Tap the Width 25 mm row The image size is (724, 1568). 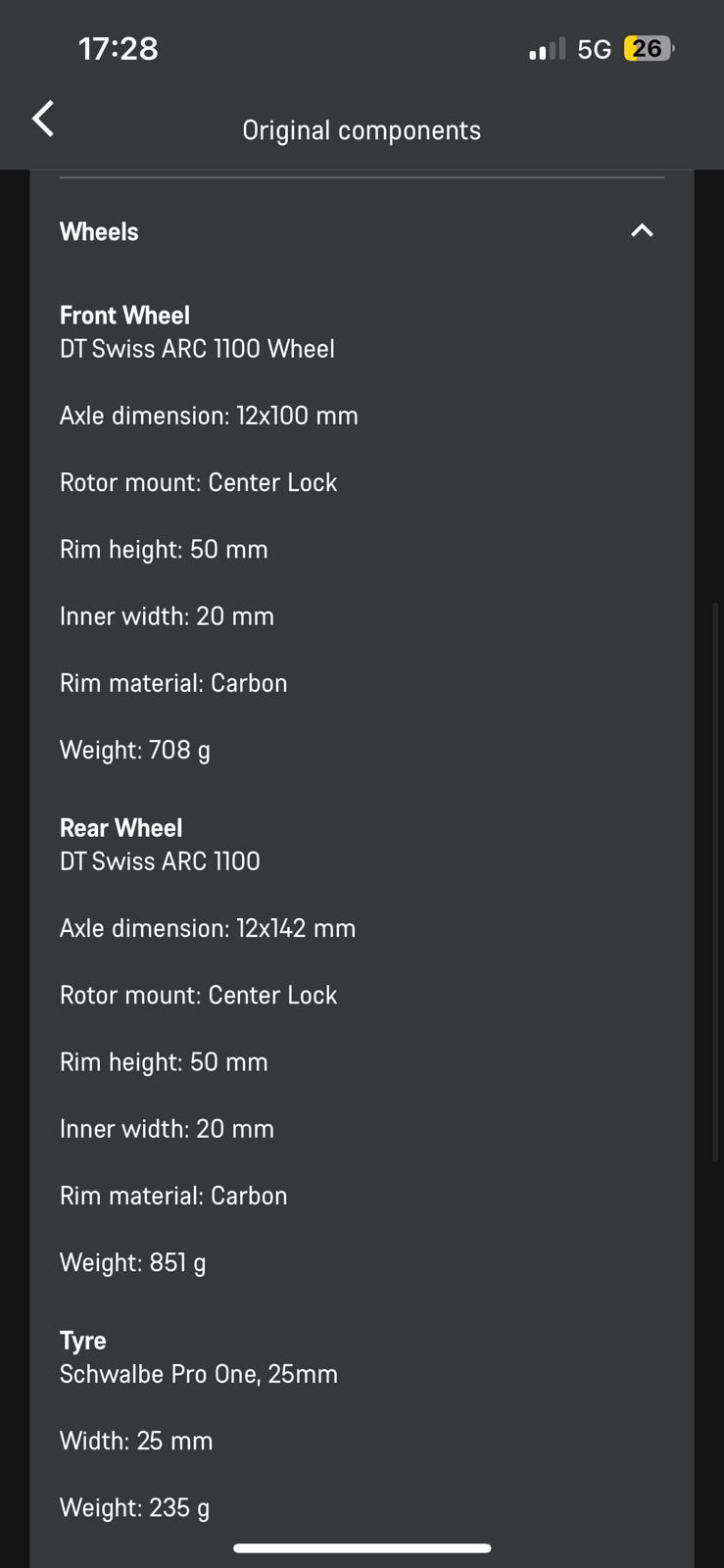click(x=136, y=1441)
